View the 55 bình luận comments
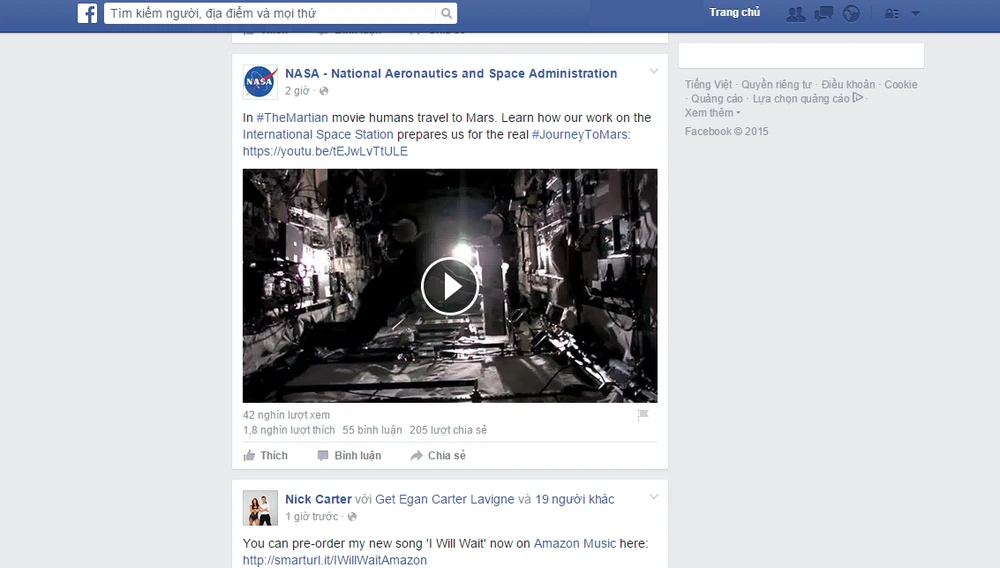1000x568 pixels. [x=372, y=430]
